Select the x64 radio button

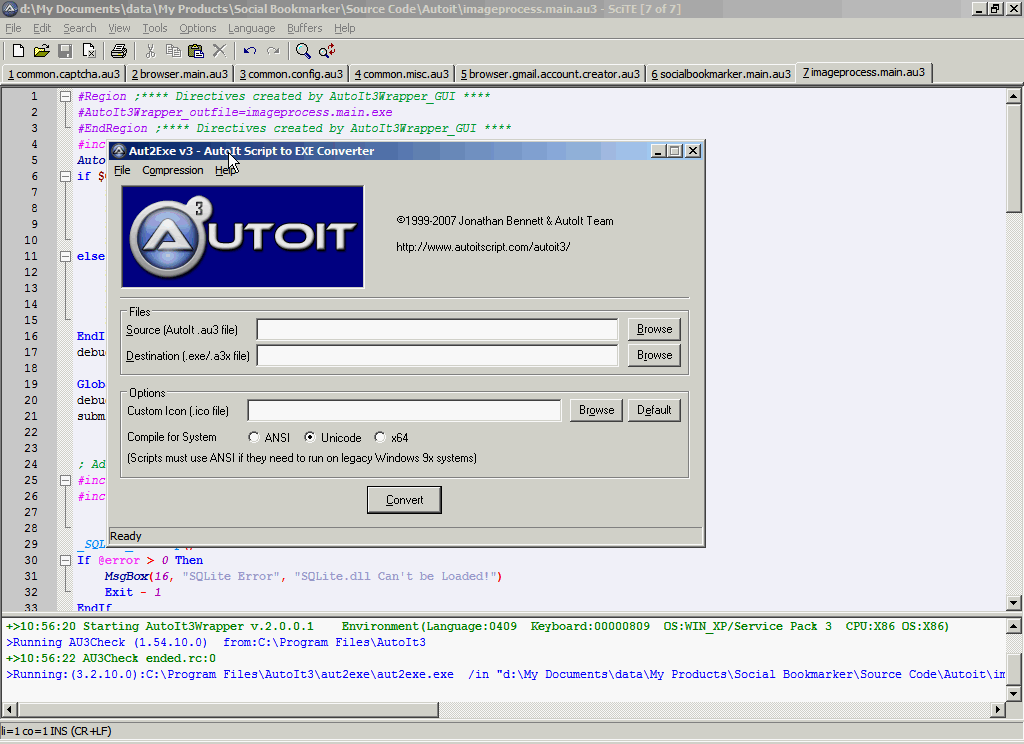[380, 437]
